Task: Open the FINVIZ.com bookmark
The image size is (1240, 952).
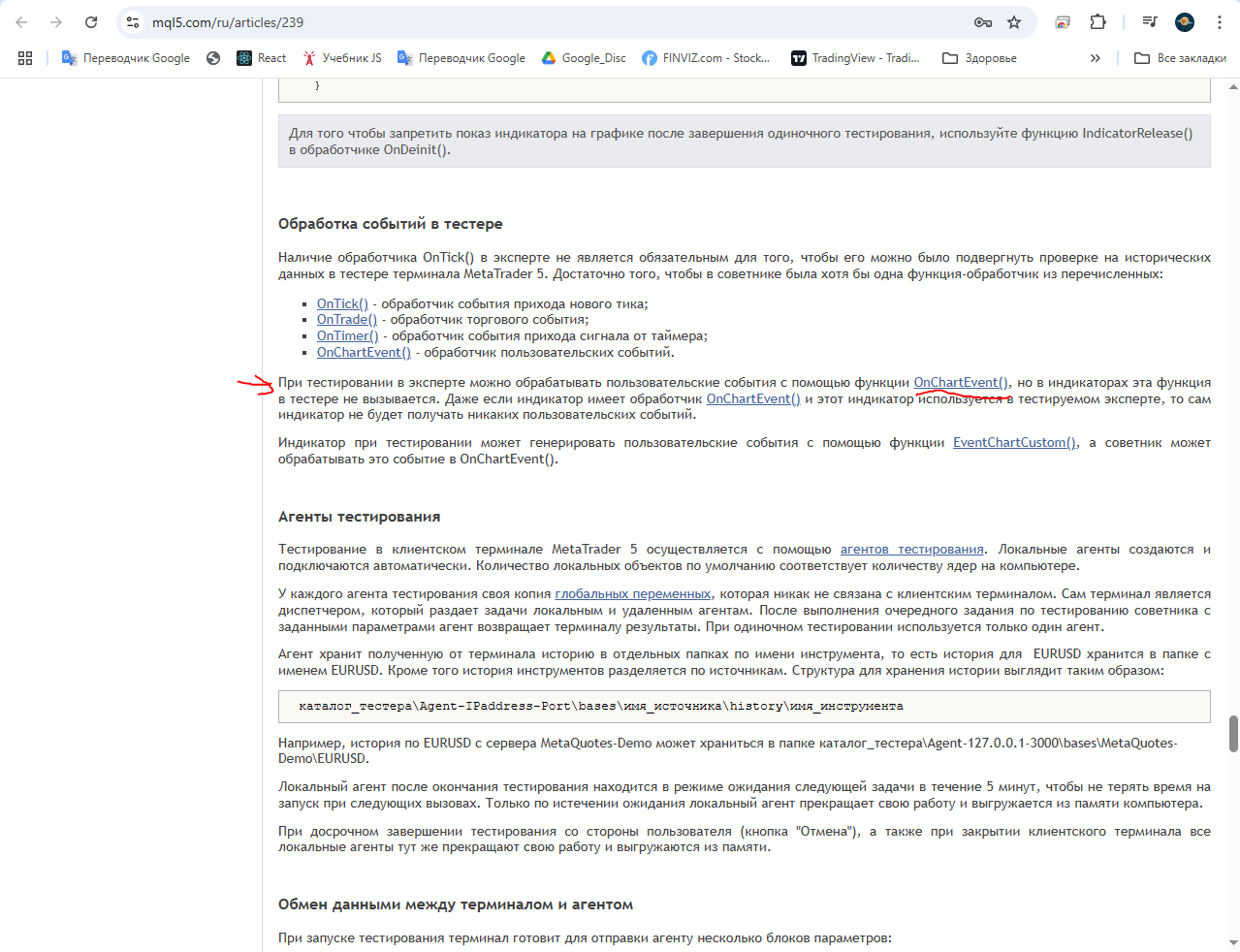Action: (x=706, y=58)
